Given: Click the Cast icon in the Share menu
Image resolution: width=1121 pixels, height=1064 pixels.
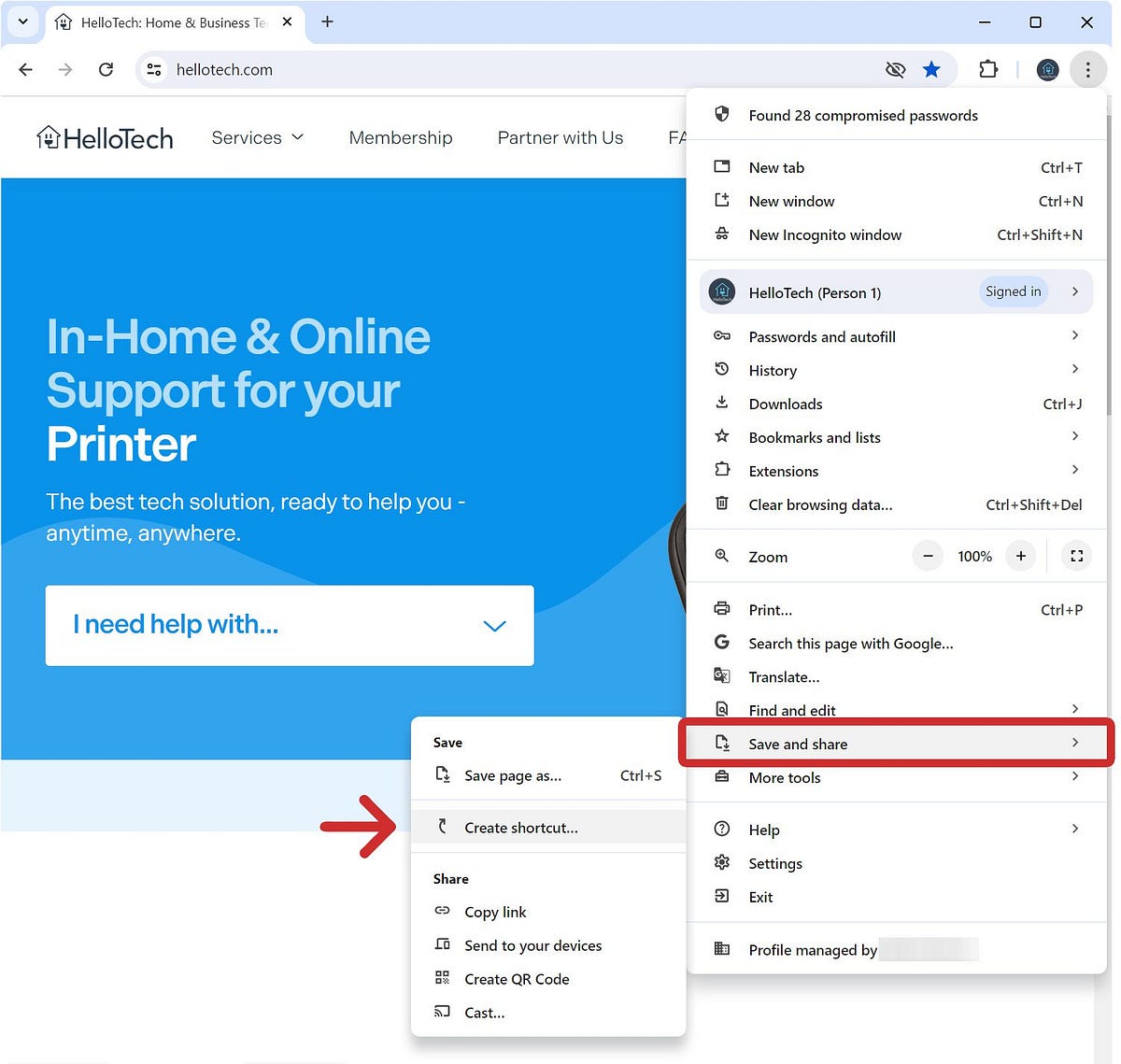Looking at the screenshot, I should [x=443, y=1013].
